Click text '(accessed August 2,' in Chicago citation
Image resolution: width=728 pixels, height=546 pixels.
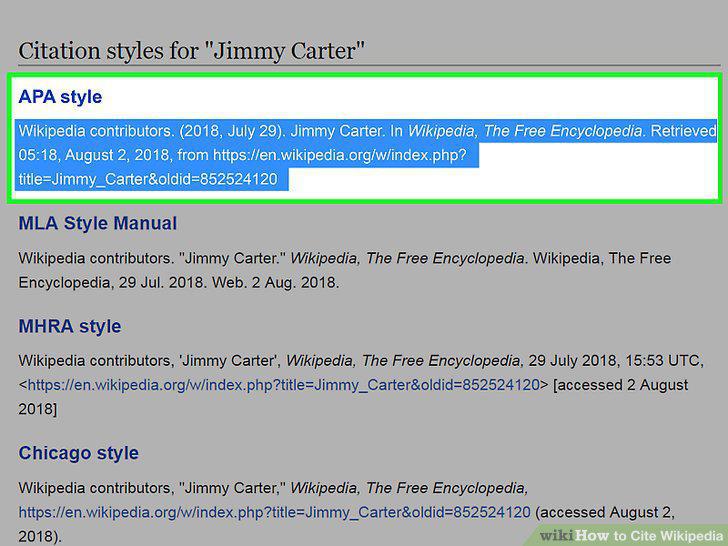tap(605, 513)
